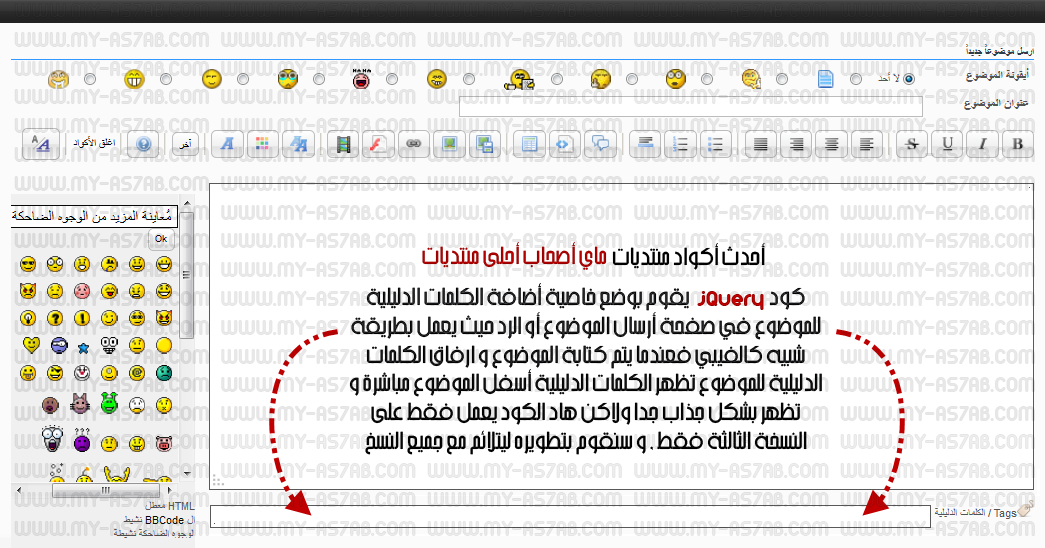This screenshot has height=548, width=1045.
Task: Click 'اغلق الأكواد' close tags button
Action: click(x=94, y=143)
